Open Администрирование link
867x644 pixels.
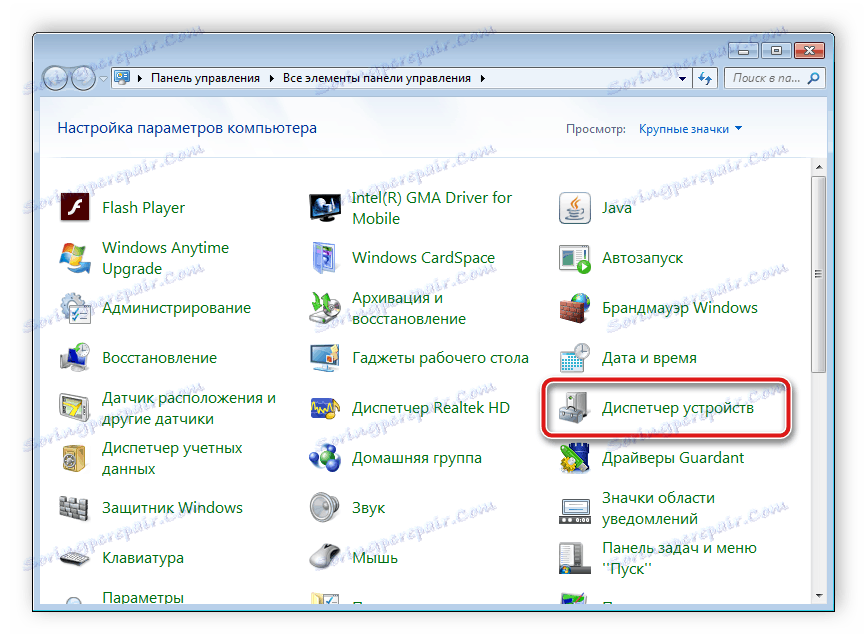[x=176, y=308]
